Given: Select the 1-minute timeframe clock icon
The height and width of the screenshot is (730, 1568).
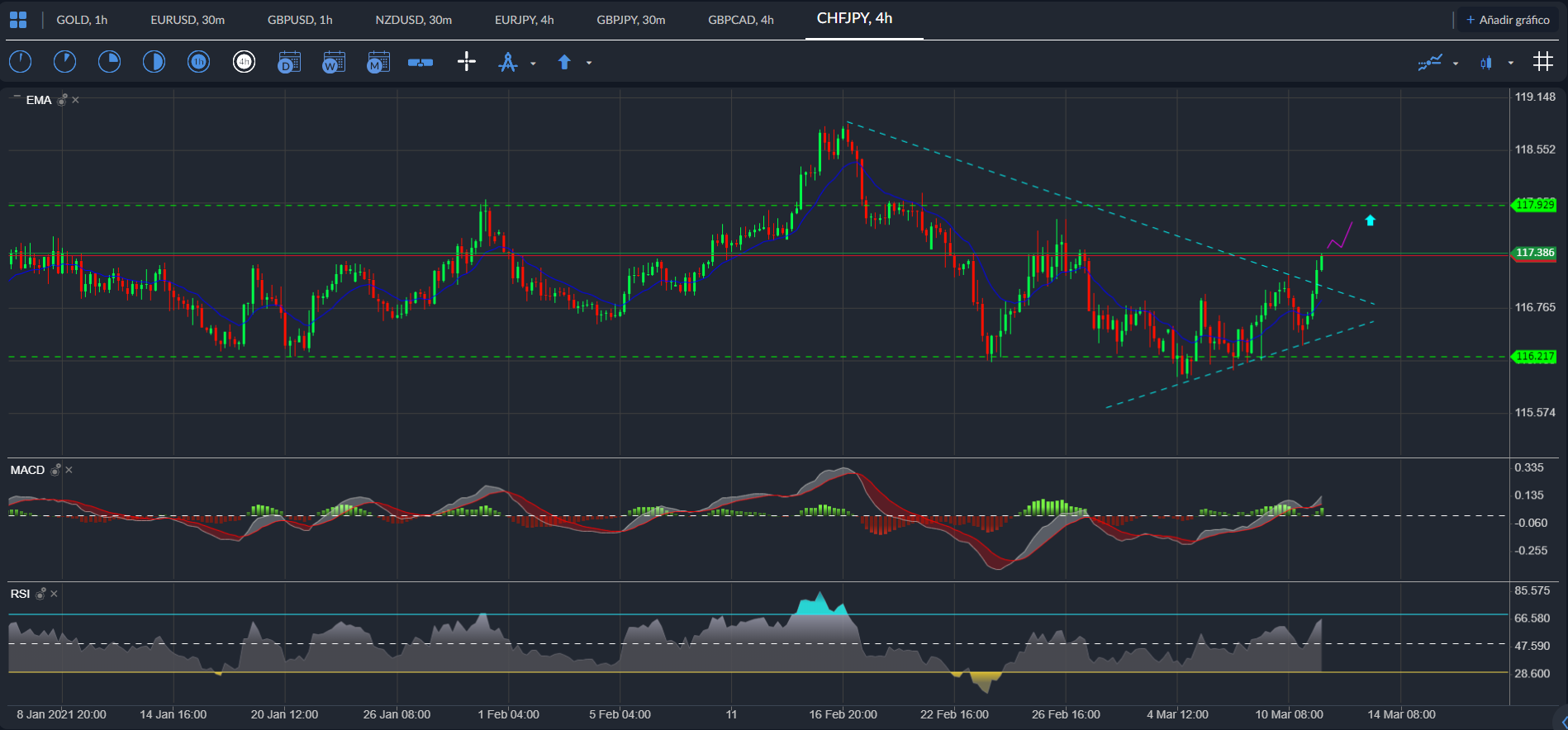Looking at the screenshot, I should click(x=20, y=62).
